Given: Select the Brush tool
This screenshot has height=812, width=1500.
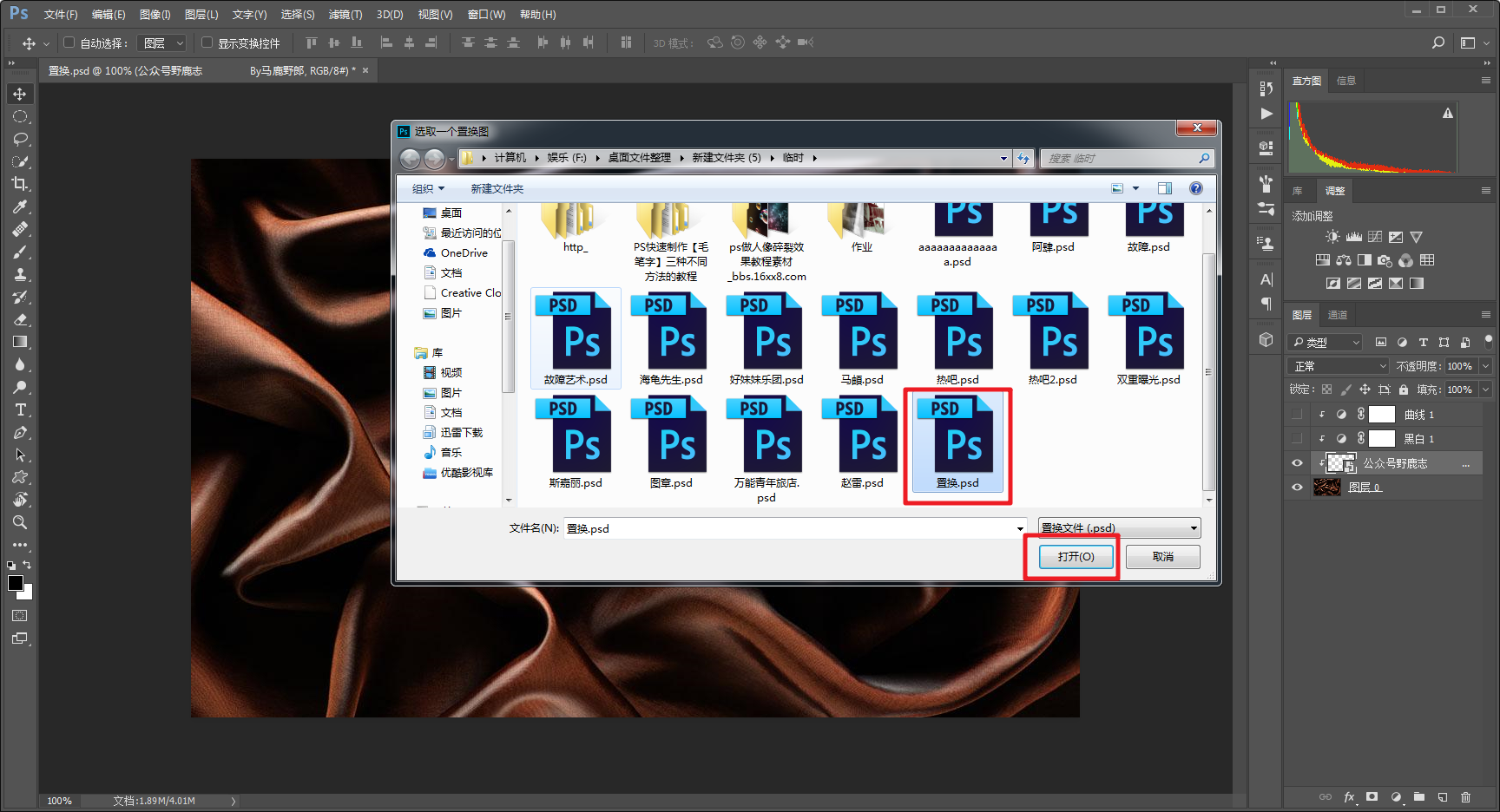Looking at the screenshot, I should point(19,252).
